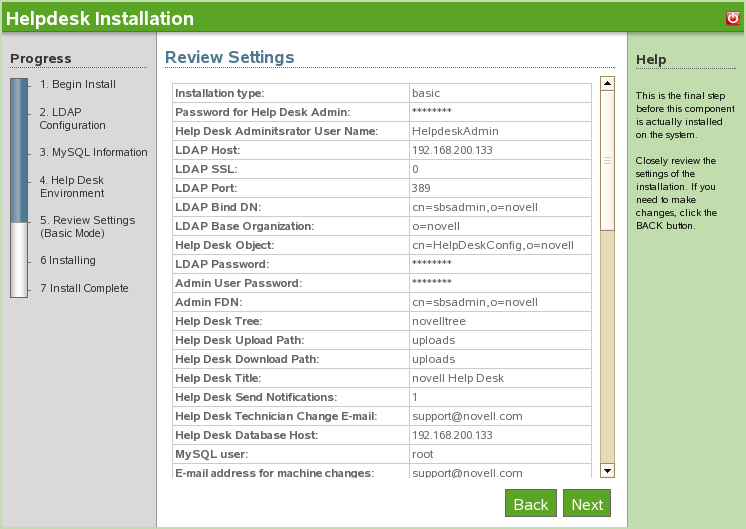
Task: Click scrollbar up arrow in settings list
Action: tap(607, 83)
